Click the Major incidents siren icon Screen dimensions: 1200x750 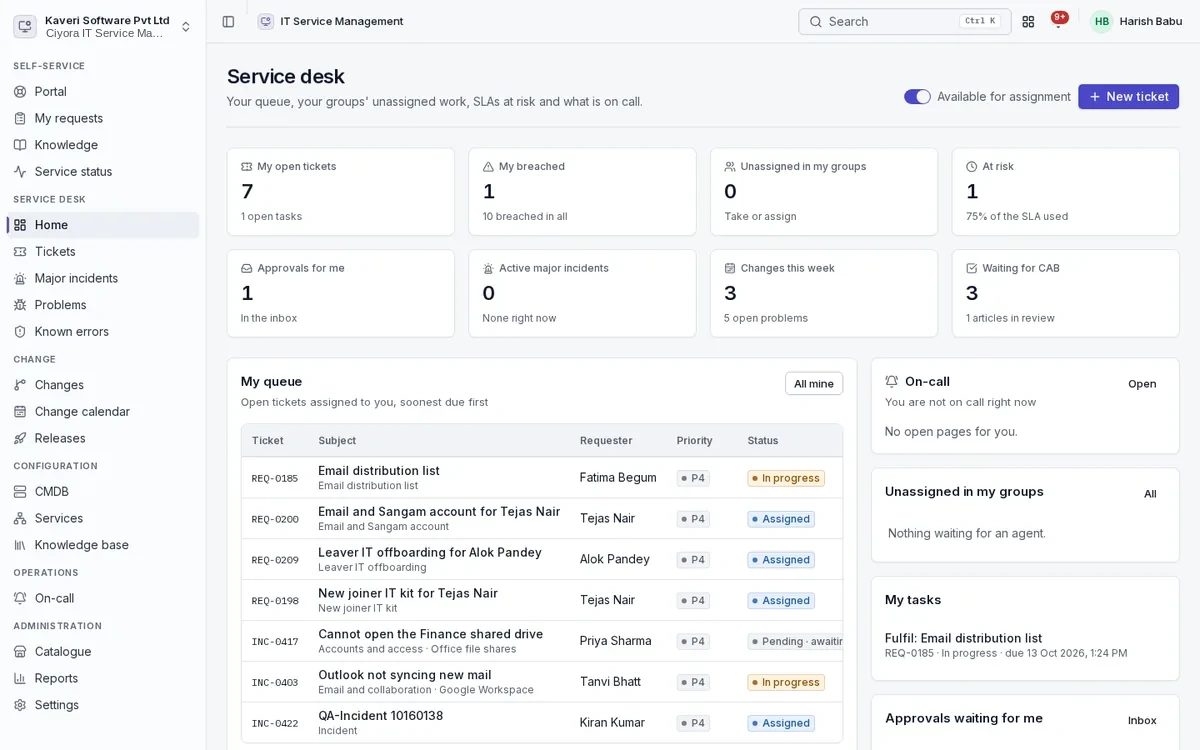point(20,278)
